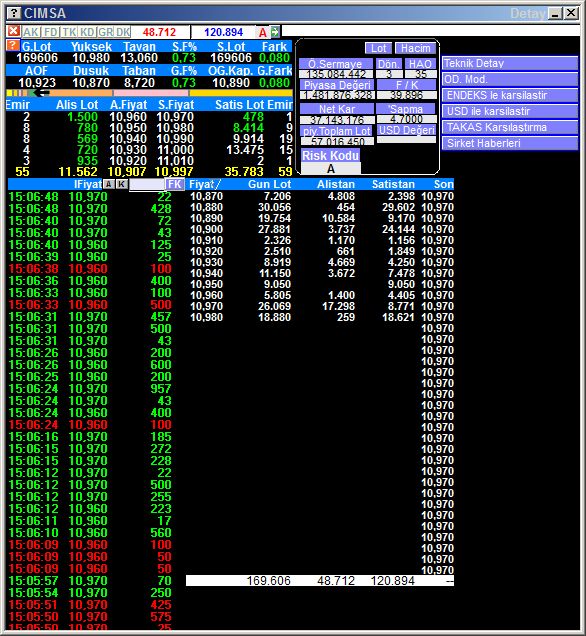This screenshot has width=586, height=636.
Task: Select the FD toolbar tab
Action: click(x=51, y=32)
